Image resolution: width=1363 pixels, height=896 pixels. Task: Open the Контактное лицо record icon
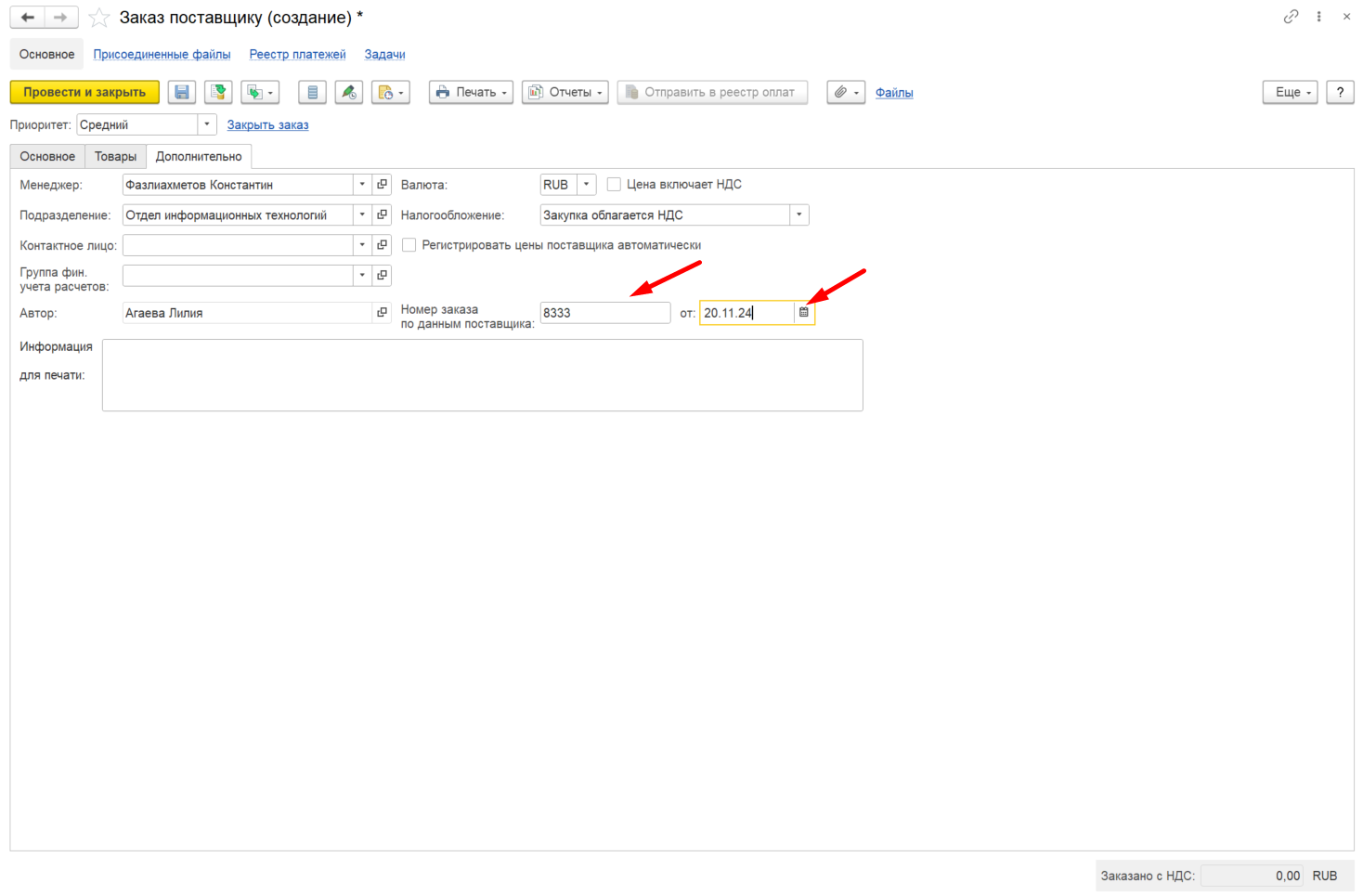pos(382,245)
